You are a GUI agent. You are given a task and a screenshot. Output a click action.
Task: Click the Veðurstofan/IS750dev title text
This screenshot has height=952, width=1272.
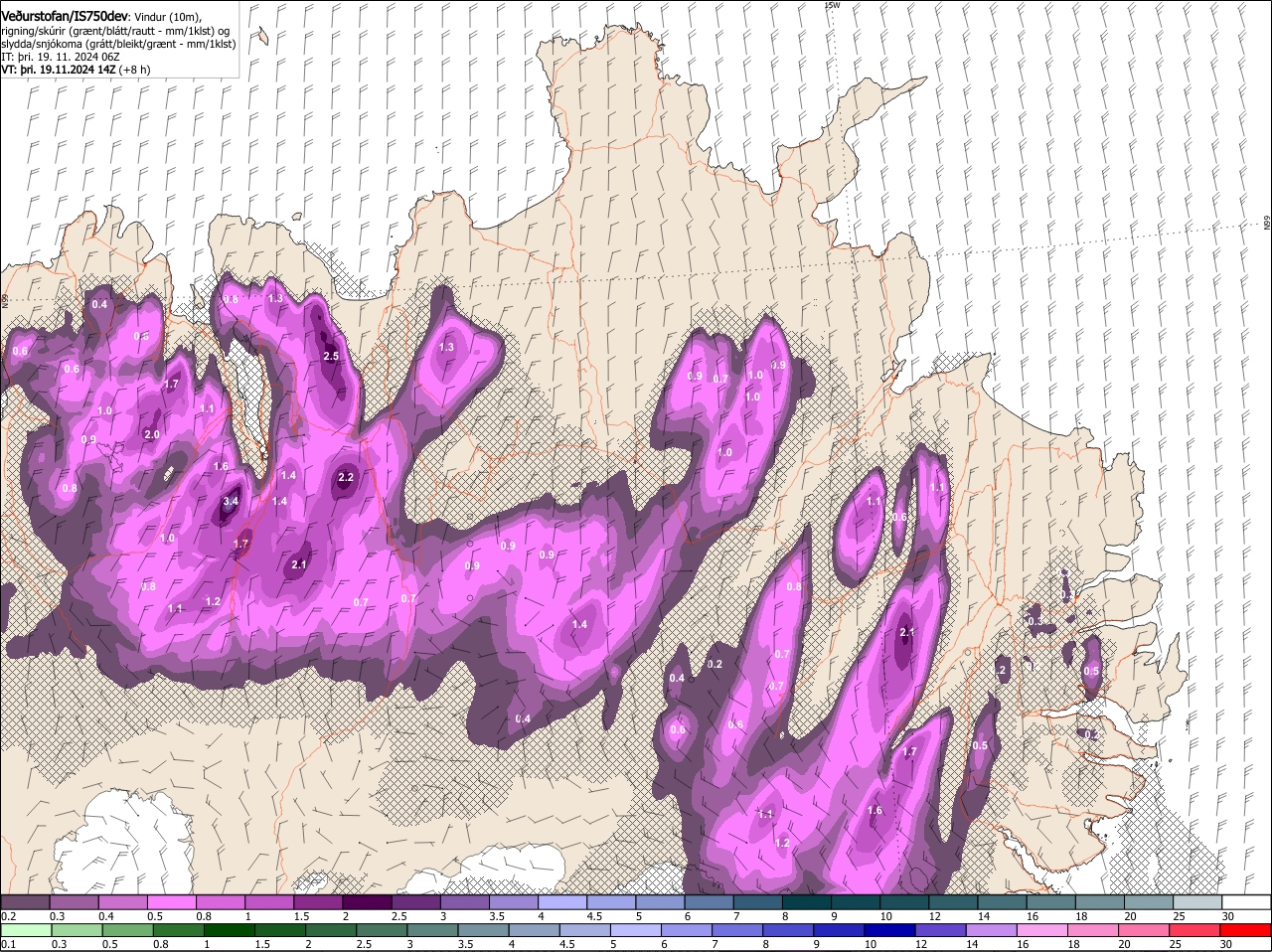pyautogui.click(x=65, y=15)
